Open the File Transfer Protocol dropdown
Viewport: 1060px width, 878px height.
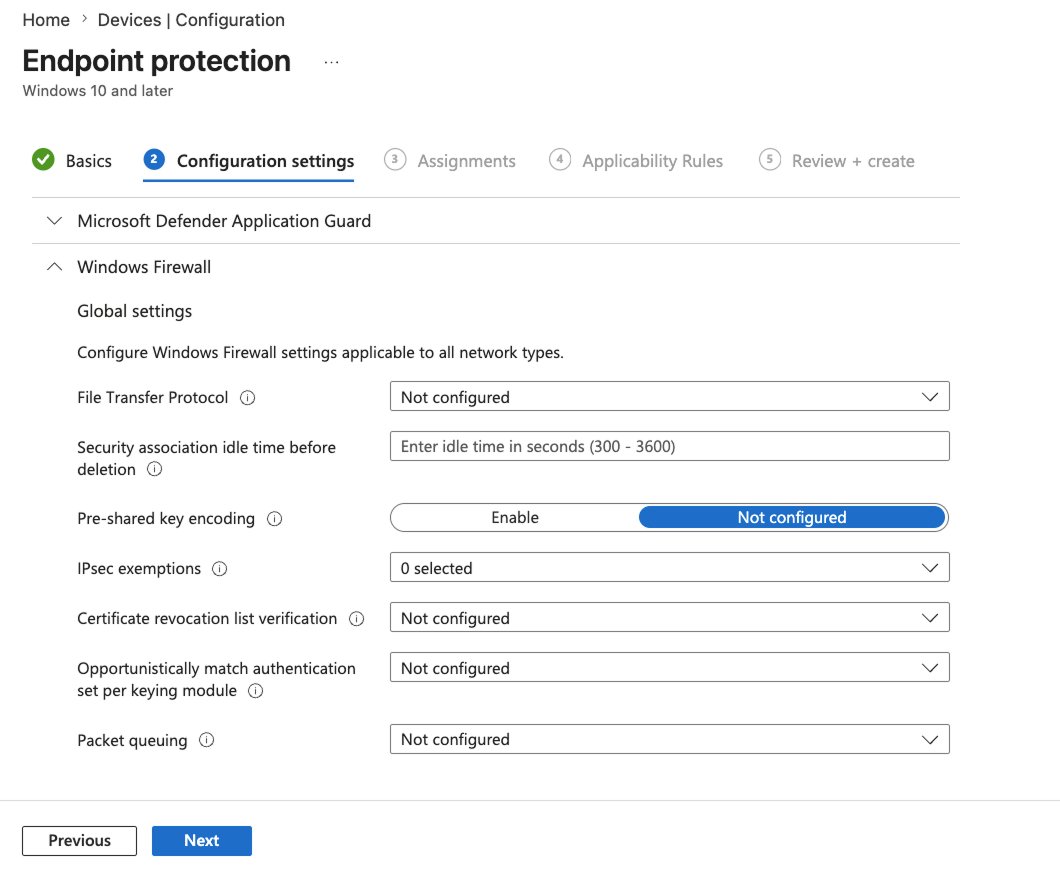click(x=669, y=397)
